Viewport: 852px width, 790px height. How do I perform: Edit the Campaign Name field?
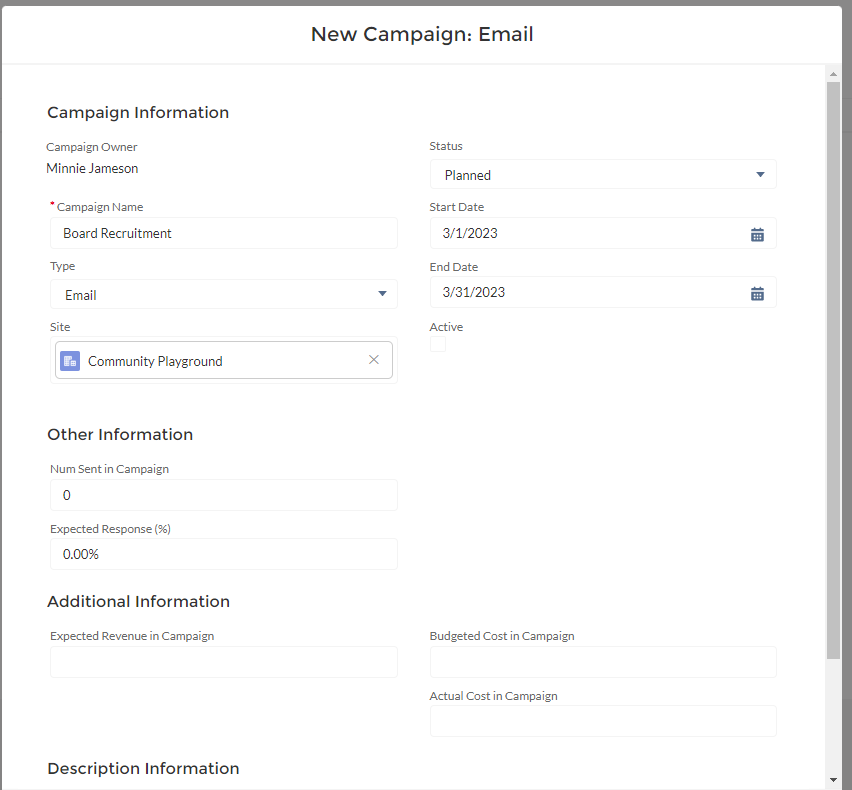pos(224,233)
